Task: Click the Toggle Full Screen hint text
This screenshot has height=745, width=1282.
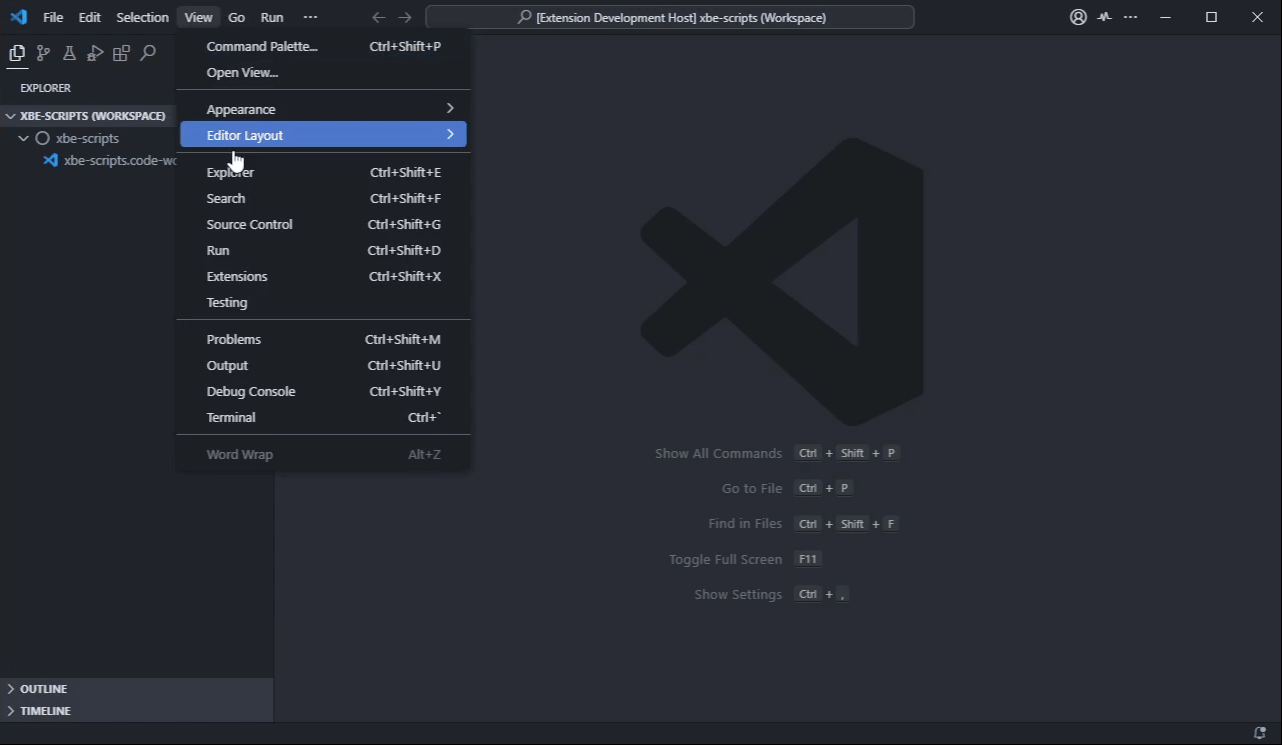Action: 725,559
